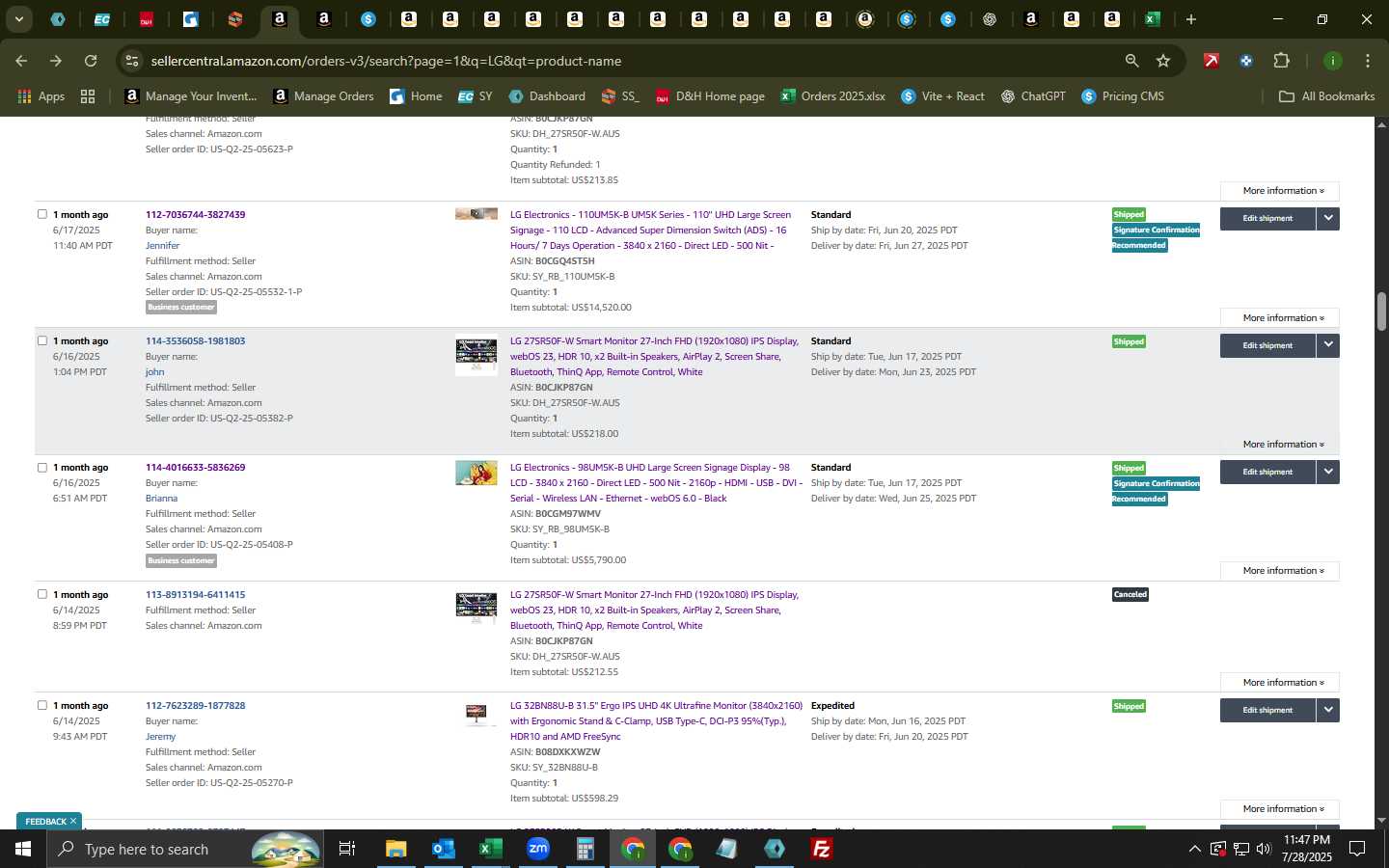Open Outlook from the taskbar
1389x868 pixels.
point(444,849)
